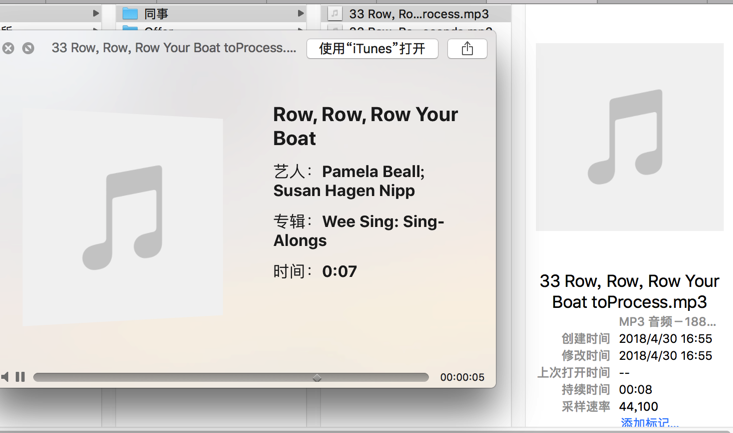
Task: Click the album artwork placeholder in Quick Look
Action: [123, 217]
